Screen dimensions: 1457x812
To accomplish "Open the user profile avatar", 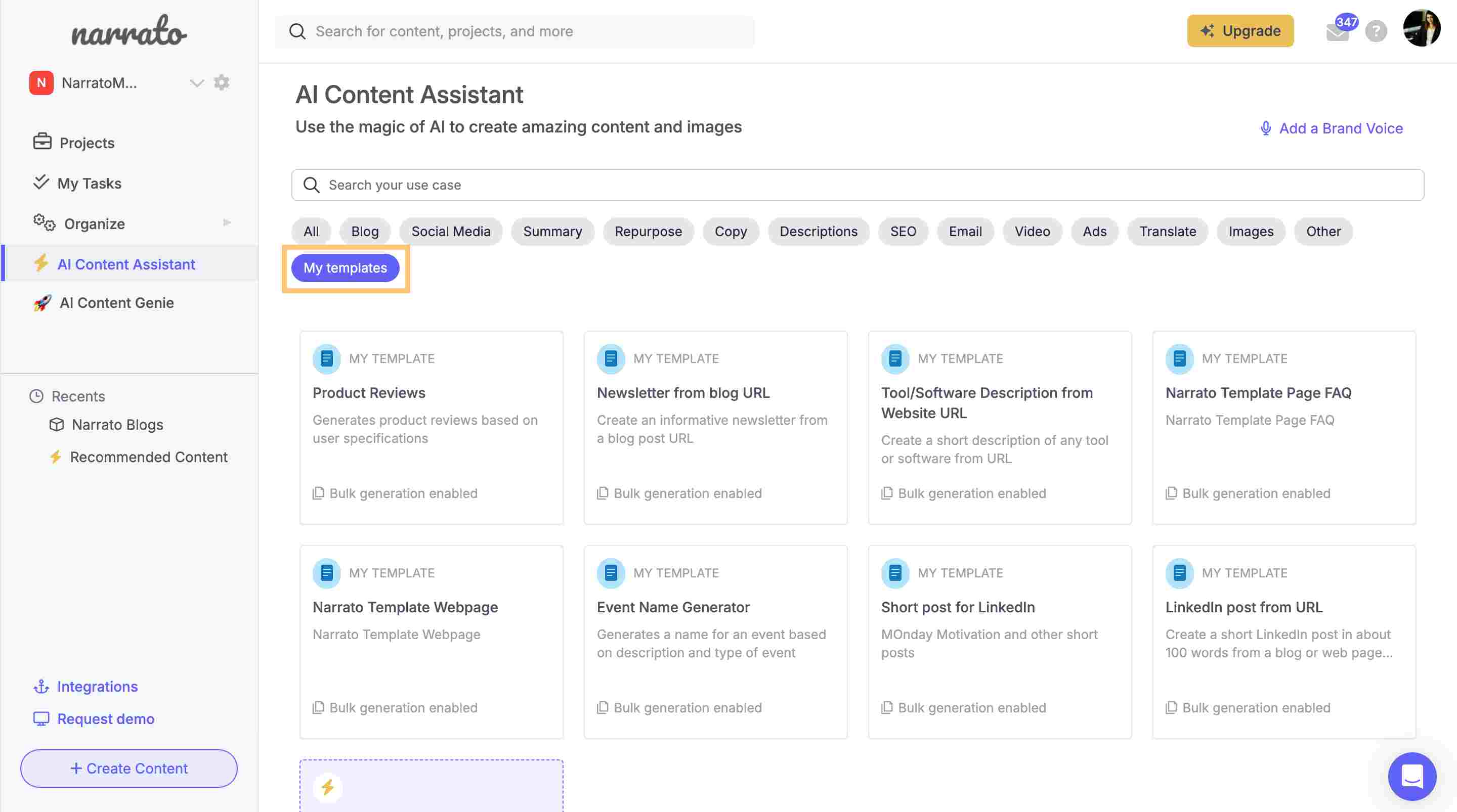I will point(1422,28).
